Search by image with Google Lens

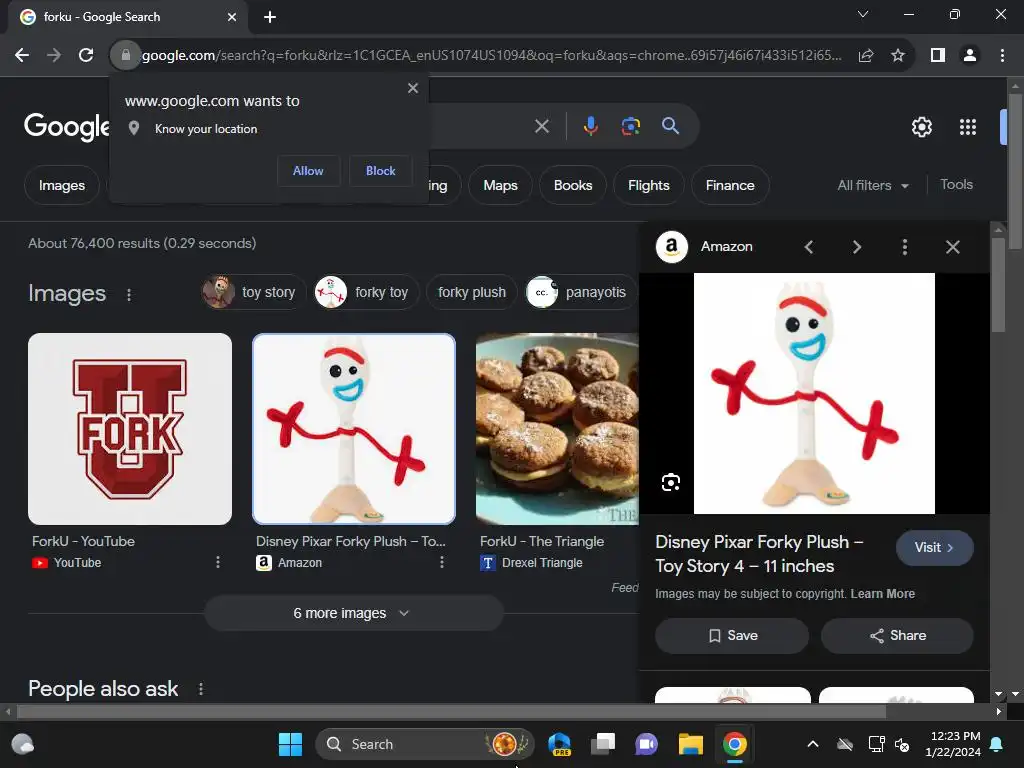tap(630, 126)
